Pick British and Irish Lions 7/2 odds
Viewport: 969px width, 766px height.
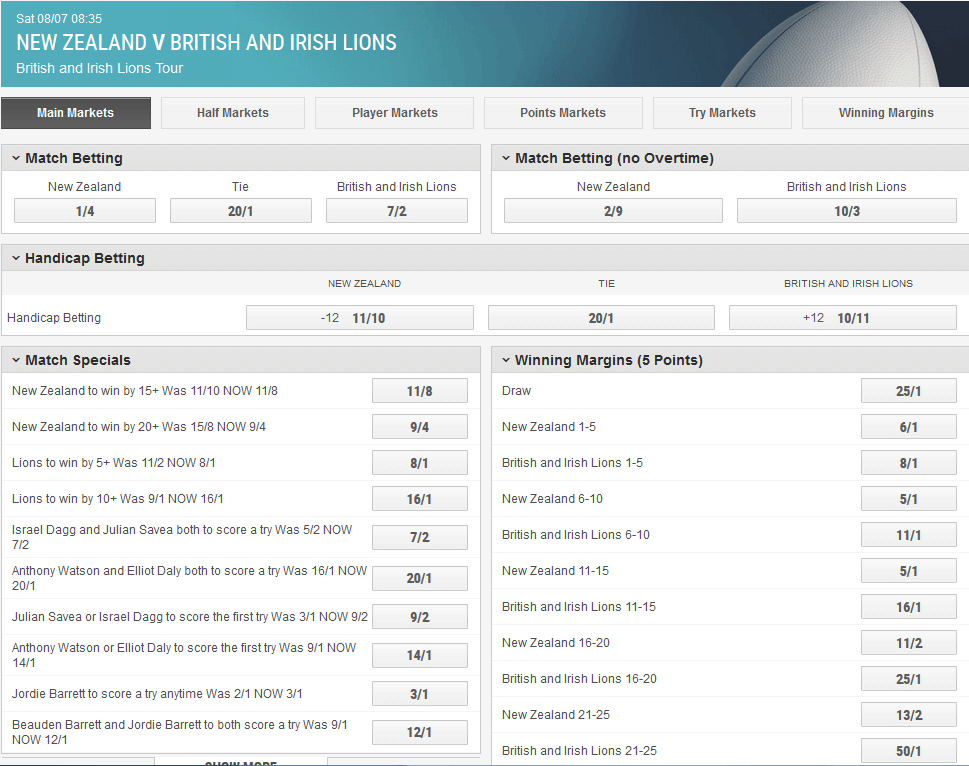click(397, 211)
